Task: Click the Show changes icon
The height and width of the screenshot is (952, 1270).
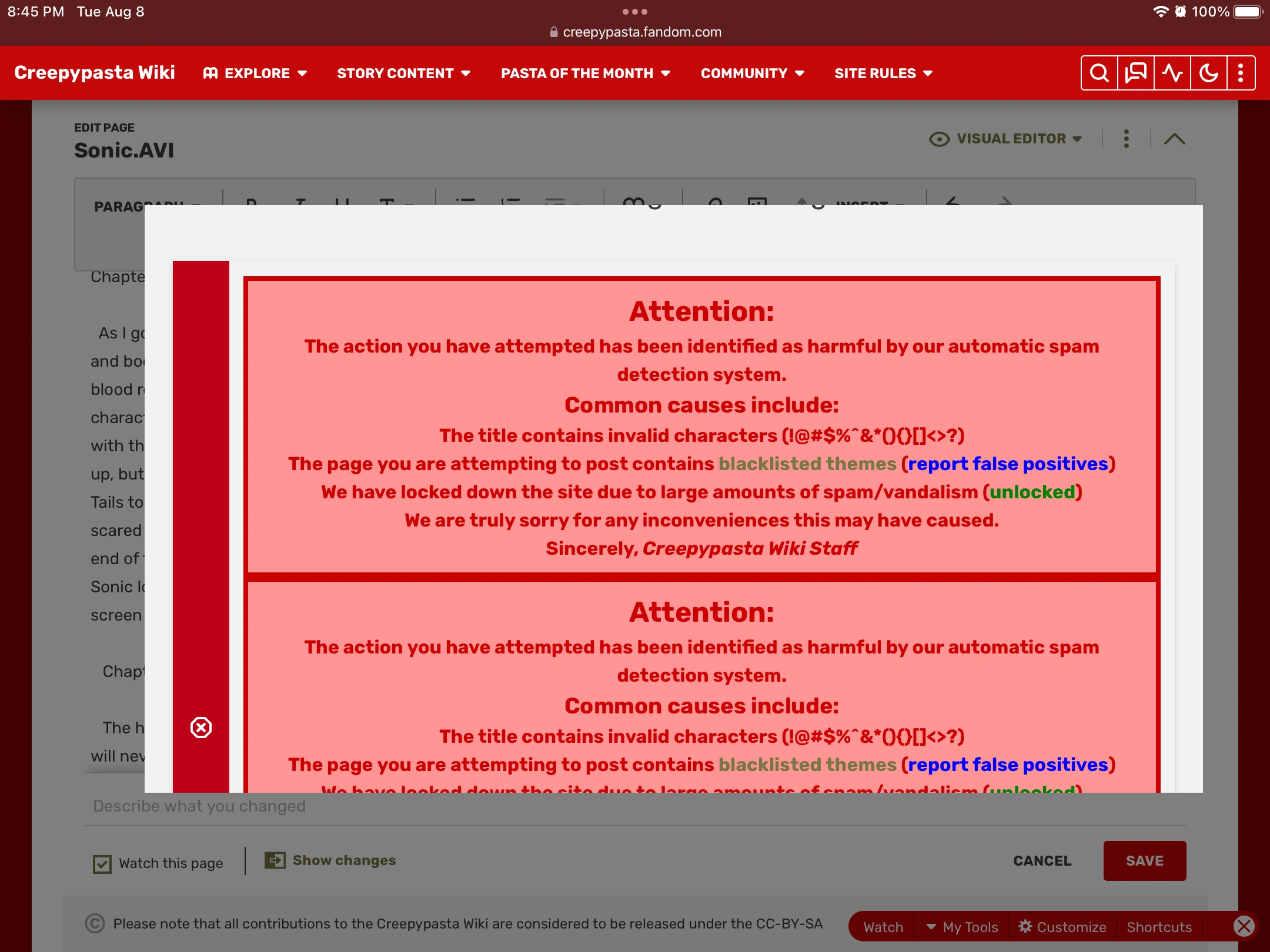Action: click(x=275, y=860)
